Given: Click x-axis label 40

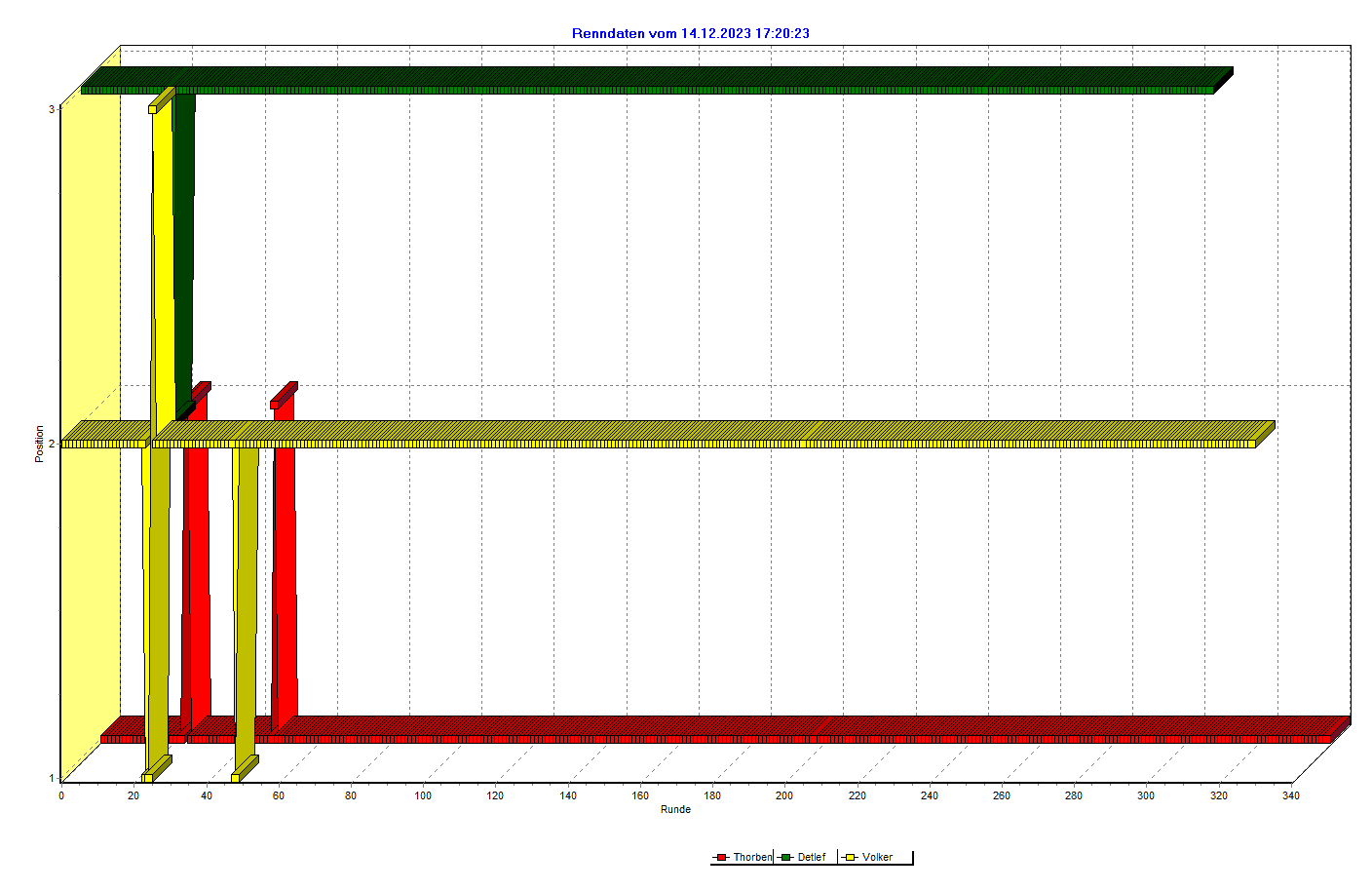Looking at the screenshot, I should [x=206, y=795].
